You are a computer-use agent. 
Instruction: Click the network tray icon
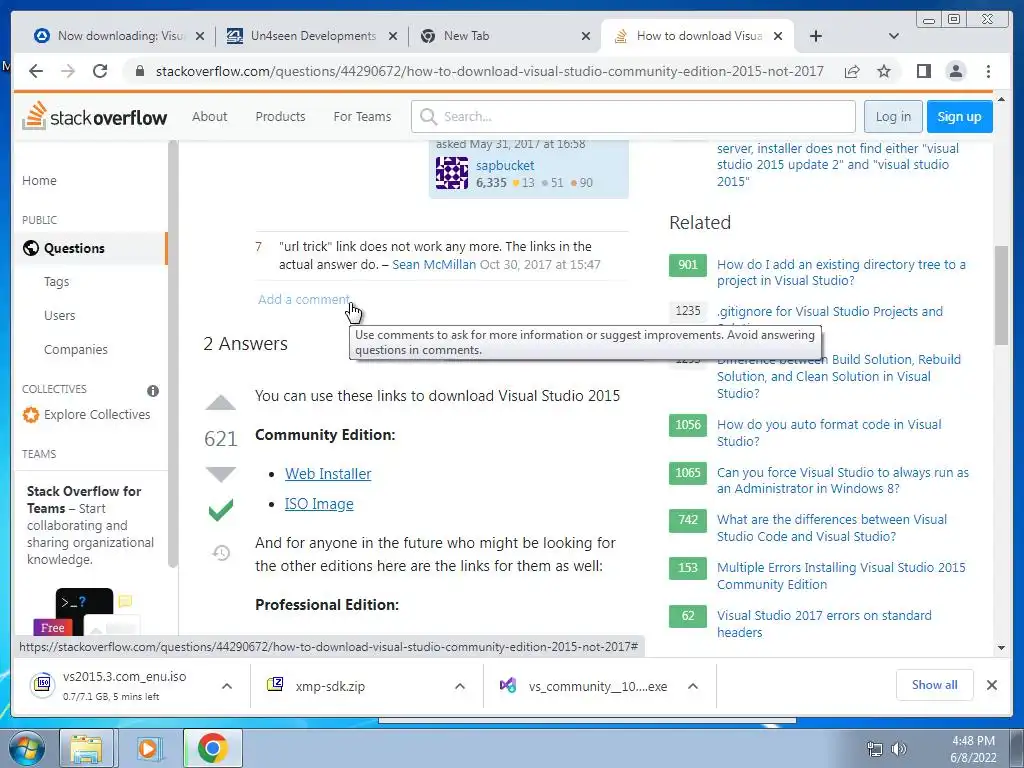pos(874,749)
